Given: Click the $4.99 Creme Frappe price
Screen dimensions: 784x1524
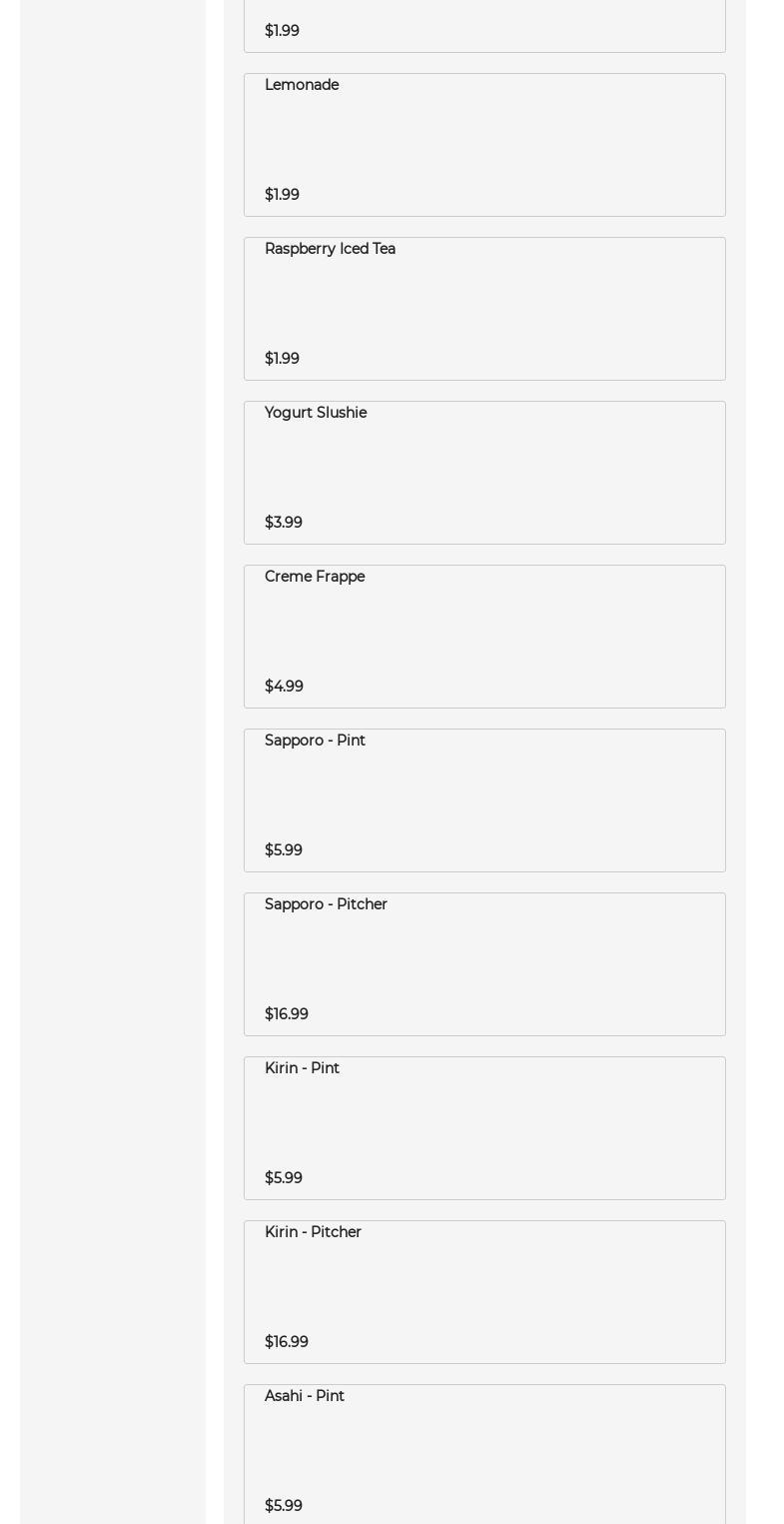Looking at the screenshot, I should tap(284, 687).
